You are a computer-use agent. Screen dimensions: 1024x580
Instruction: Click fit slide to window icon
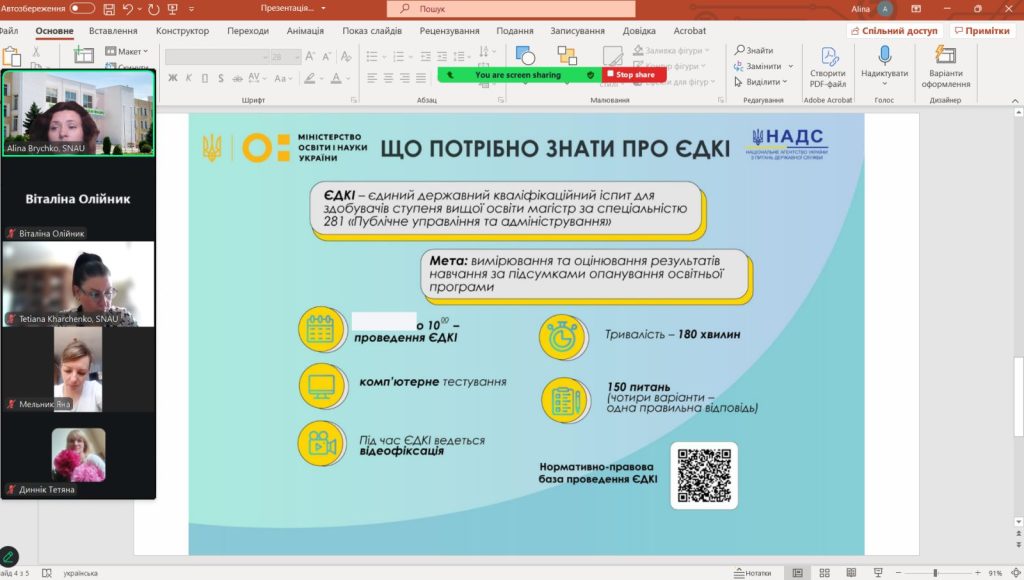pos(1013,573)
